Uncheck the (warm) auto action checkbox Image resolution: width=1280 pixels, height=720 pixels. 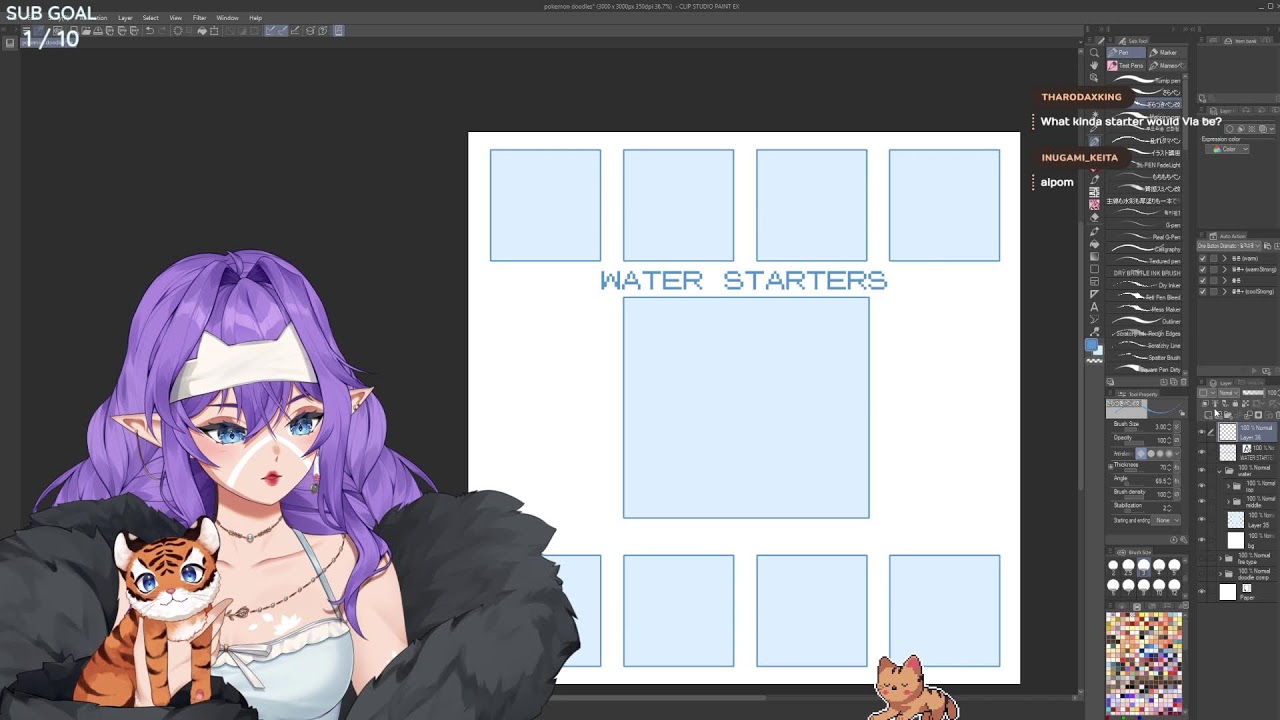[x=1202, y=259]
